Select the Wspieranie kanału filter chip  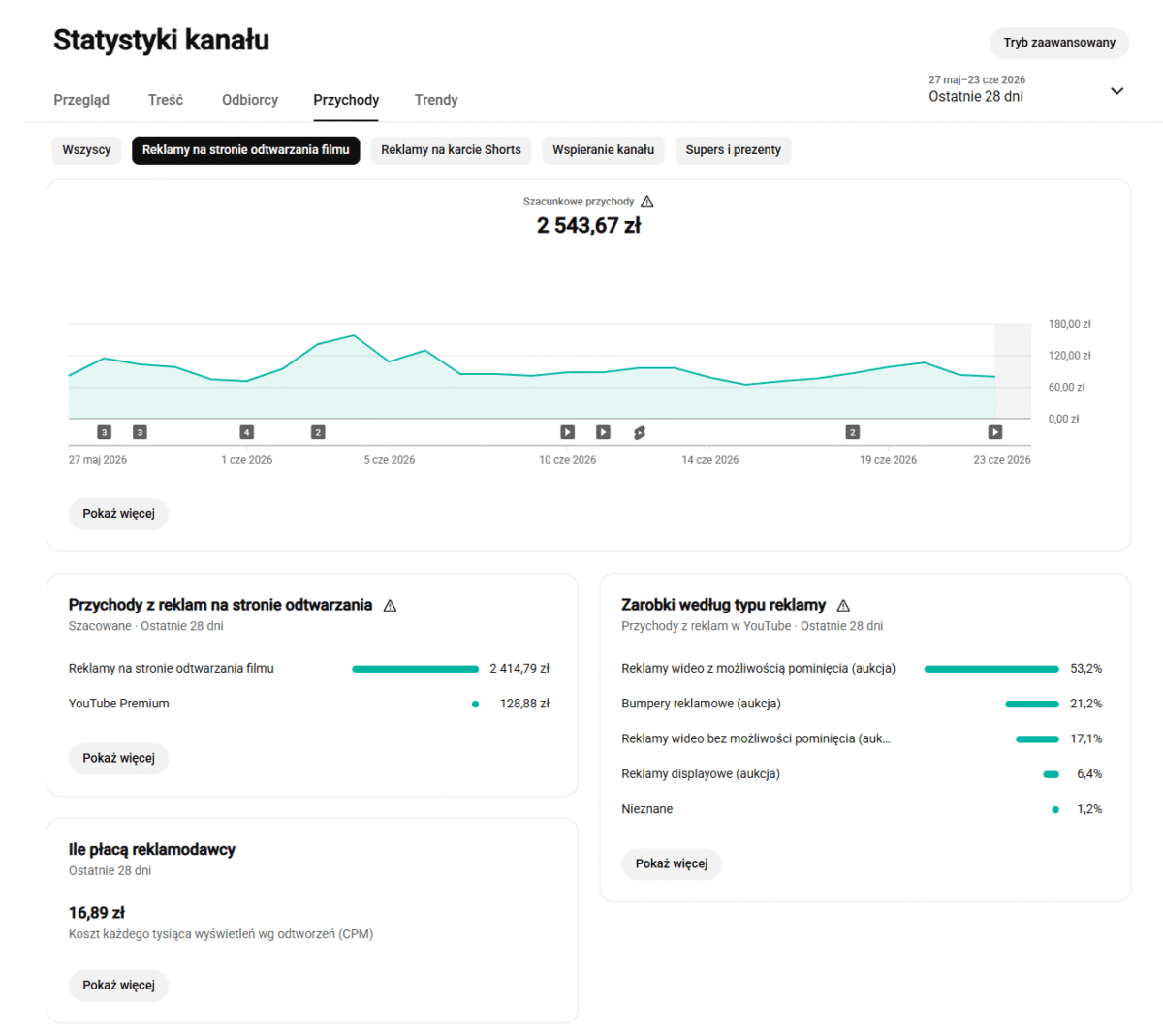(x=603, y=150)
